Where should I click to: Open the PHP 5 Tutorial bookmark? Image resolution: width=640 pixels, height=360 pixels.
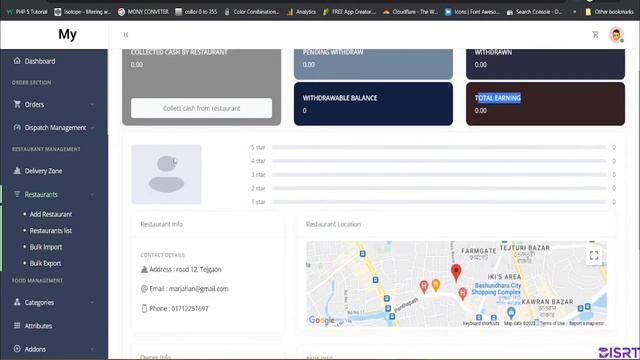coord(27,12)
